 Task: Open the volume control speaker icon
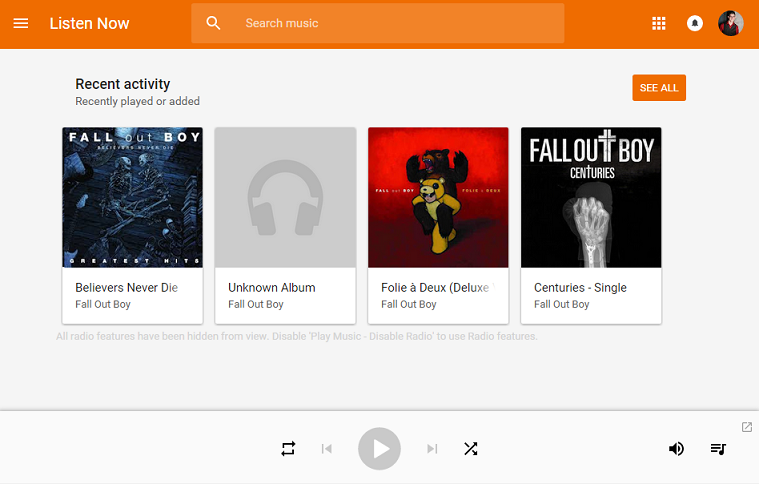point(676,449)
